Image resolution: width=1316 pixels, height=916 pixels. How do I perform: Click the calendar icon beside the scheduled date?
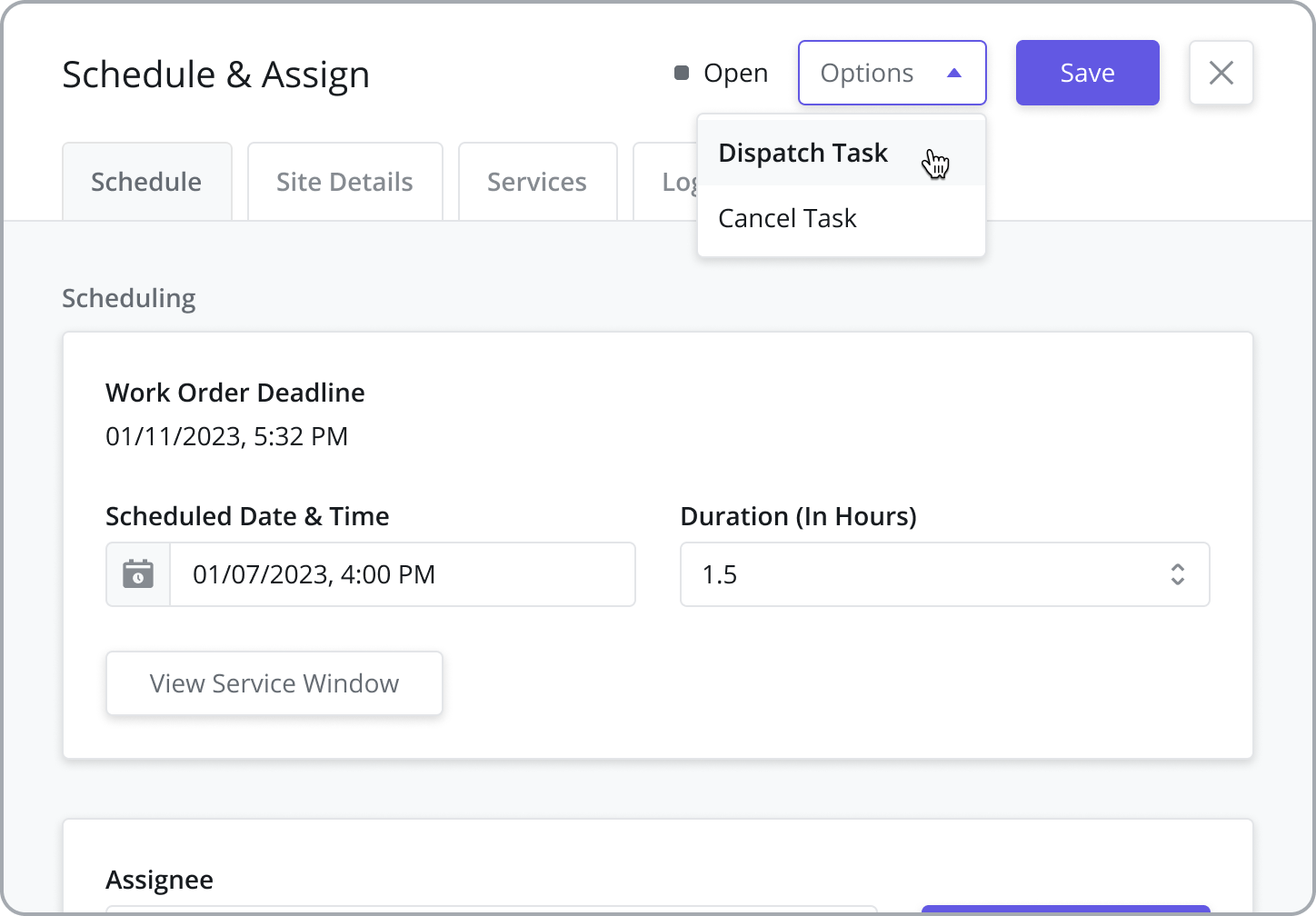point(138,574)
